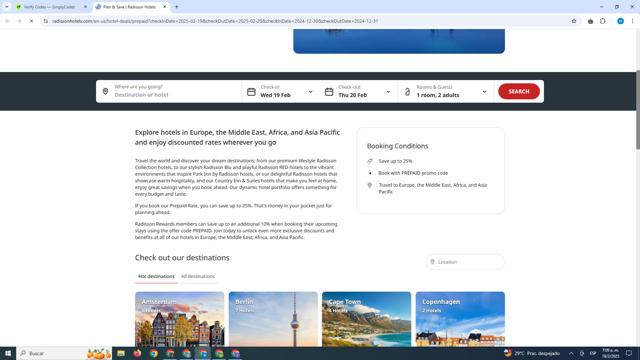The width and height of the screenshot is (640, 360).
Task: Open the Copenhagen destination card
Action: tap(460, 319)
